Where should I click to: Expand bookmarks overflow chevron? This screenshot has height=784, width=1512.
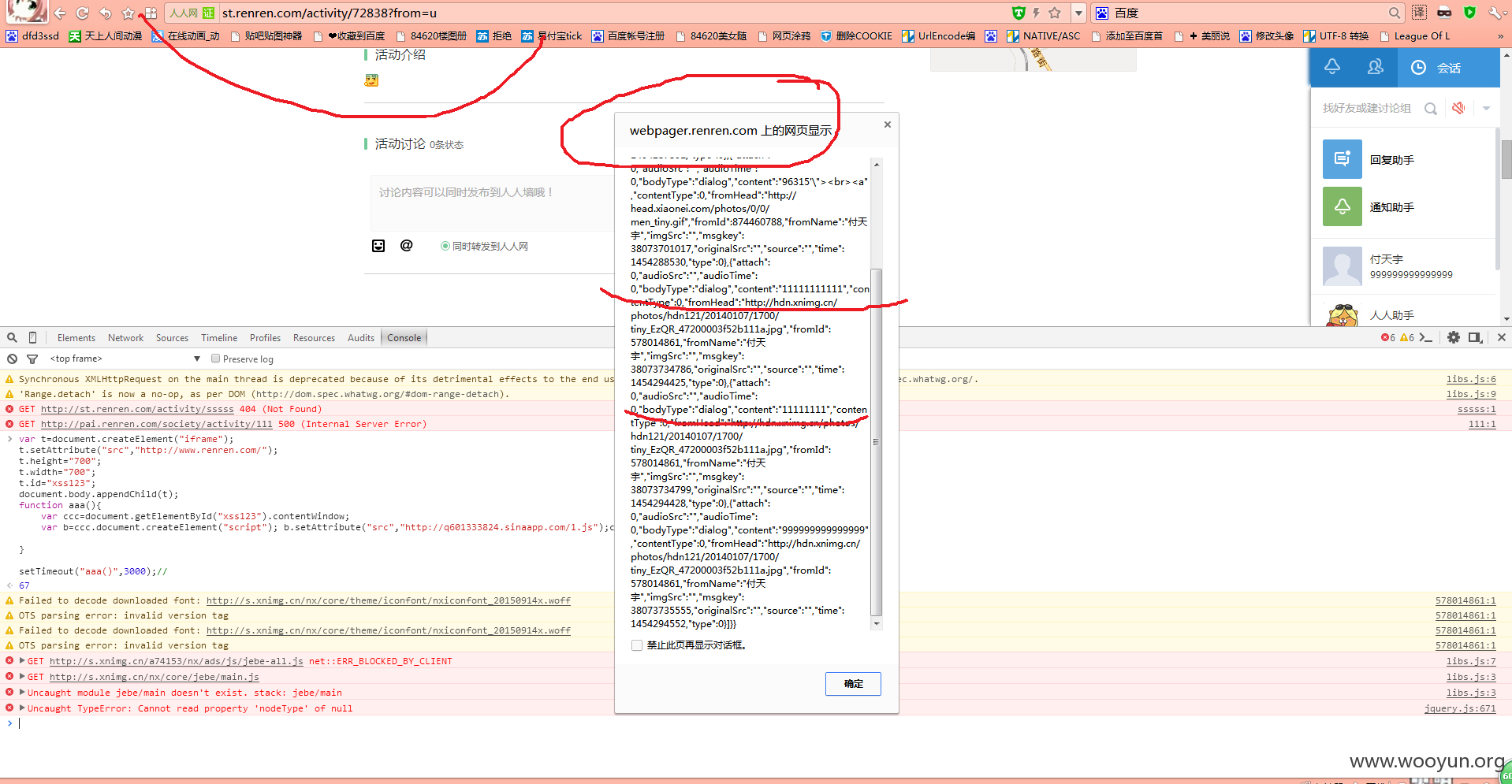(1500, 36)
